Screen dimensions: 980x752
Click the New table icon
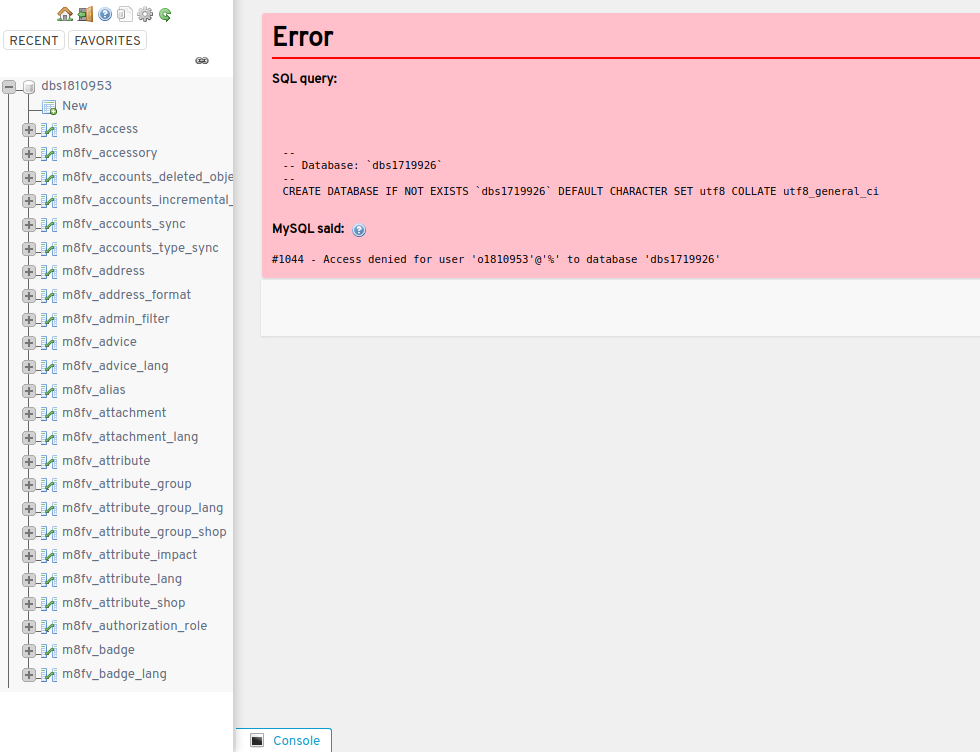(x=49, y=107)
